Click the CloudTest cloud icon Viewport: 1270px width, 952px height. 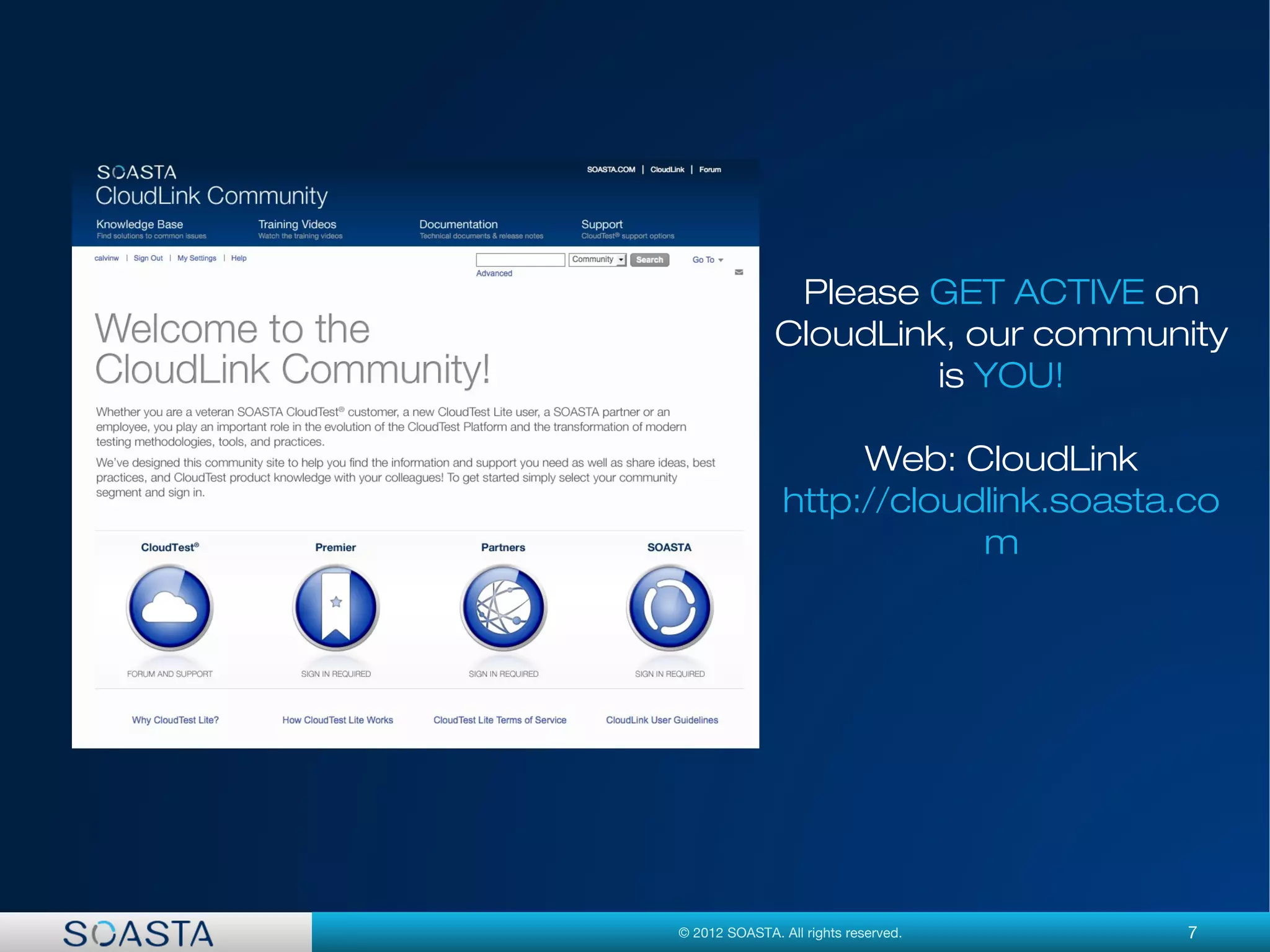click(169, 607)
